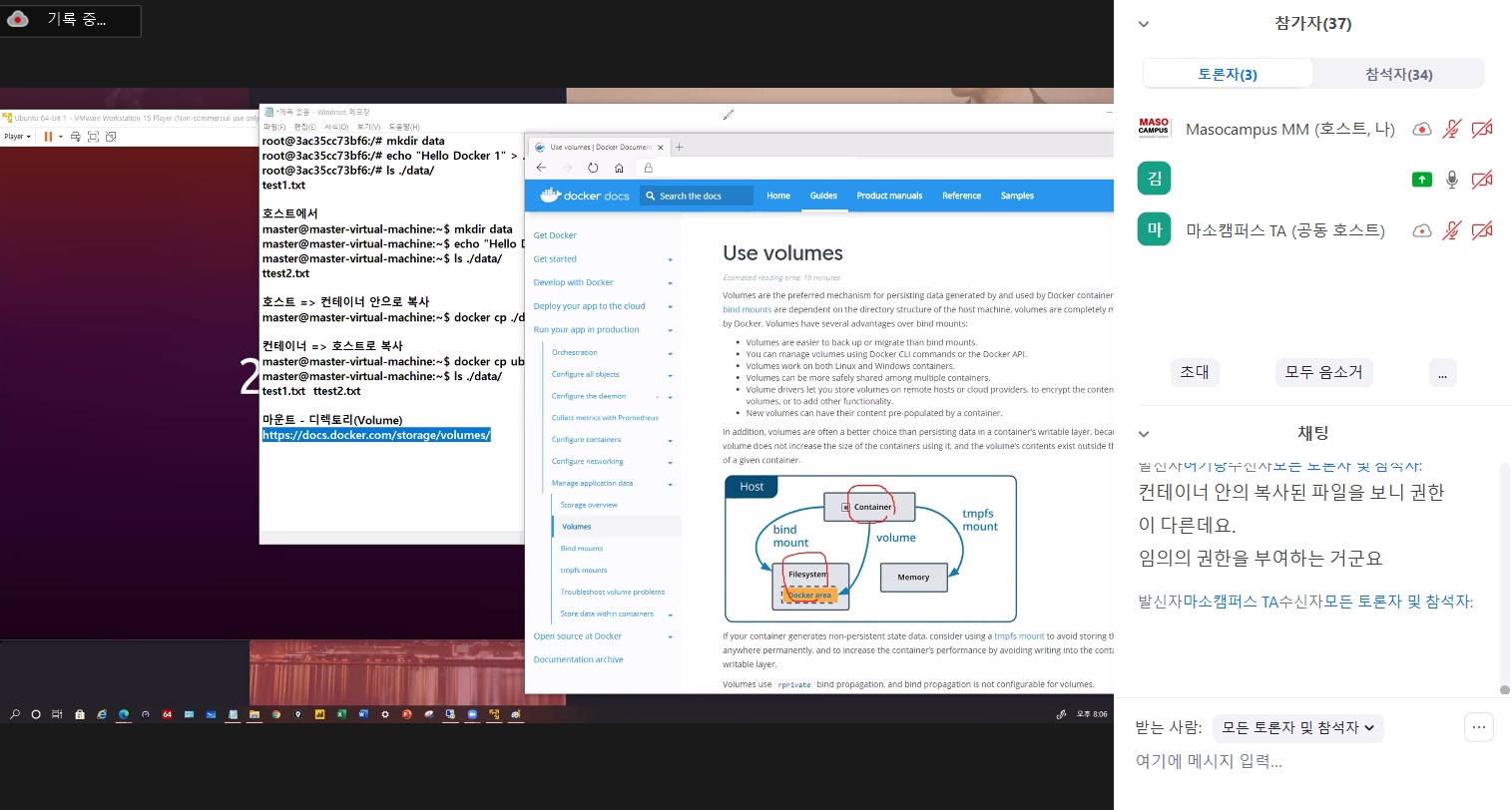Click the VMware full screen icon
Image resolution: width=1512 pixels, height=810 pixels.
93,137
